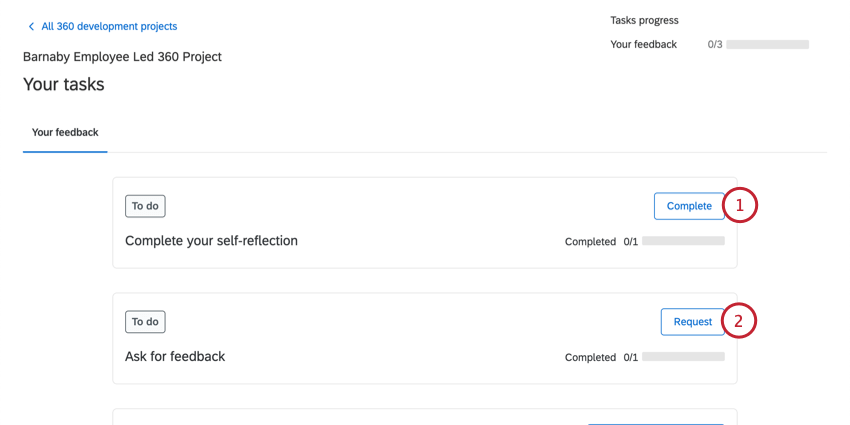850x425 pixels.
Task: Click Barnaby Employee Led 360 Project title
Action: pos(122,57)
